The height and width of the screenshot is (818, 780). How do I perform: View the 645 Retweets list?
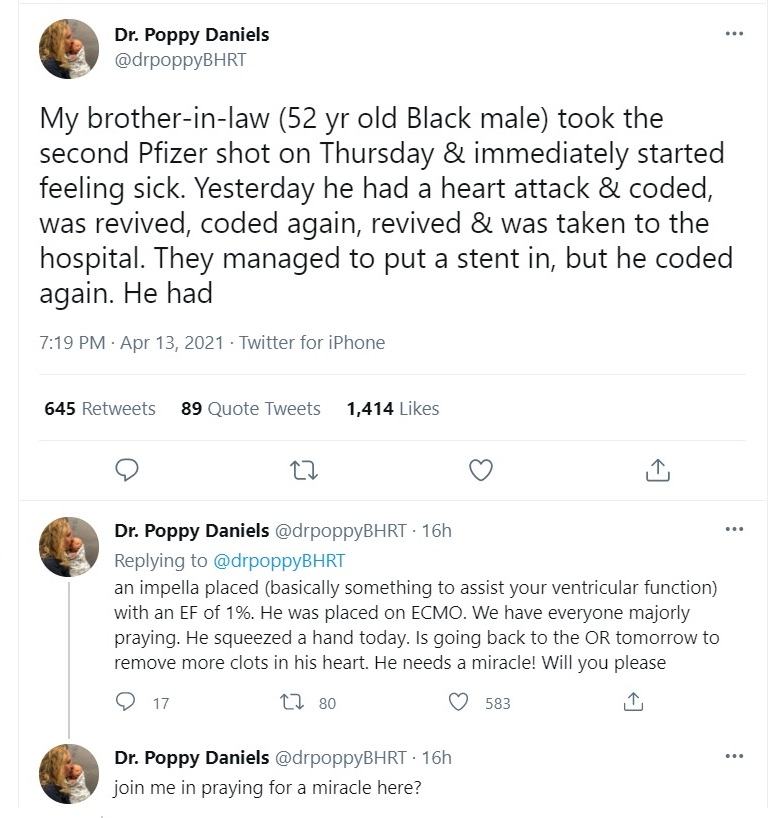click(x=100, y=408)
